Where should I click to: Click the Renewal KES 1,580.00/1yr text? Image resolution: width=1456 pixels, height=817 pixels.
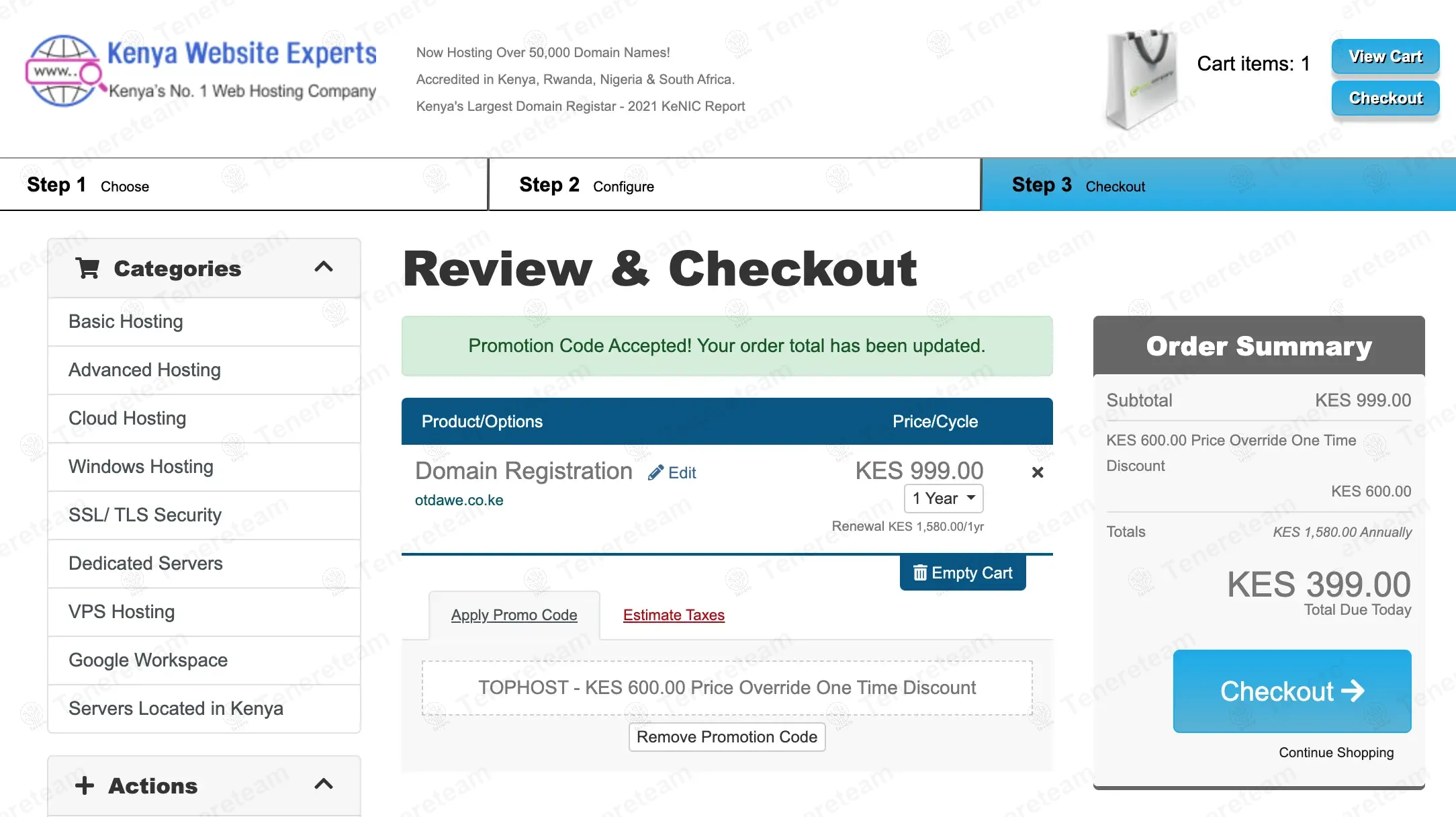(x=907, y=527)
